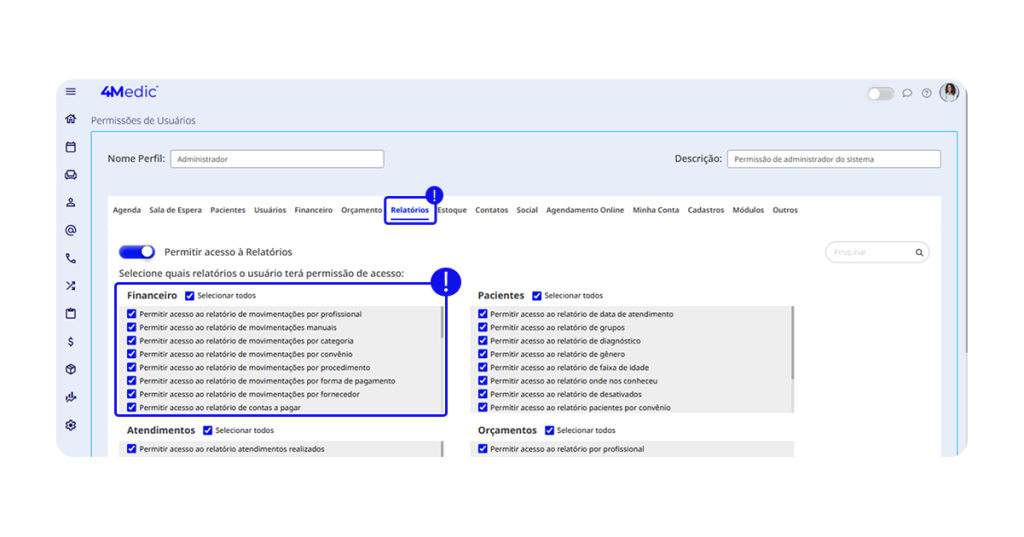The width and height of the screenshot is (1024, 537).
Task: Open the dollar sign financial icon
Action: click(71, 341)
